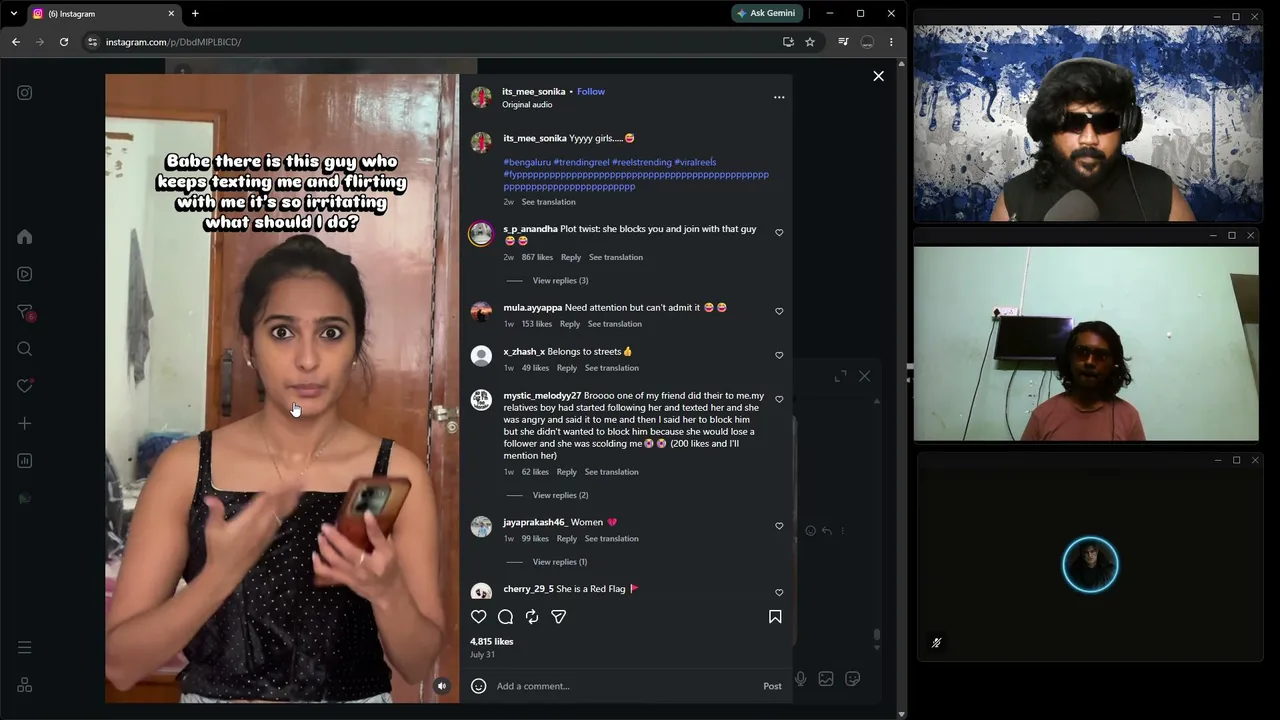Like the mystic_melodyy27 comment
This screenshot has width=1280, height=720.
click(x=779, y=399)
